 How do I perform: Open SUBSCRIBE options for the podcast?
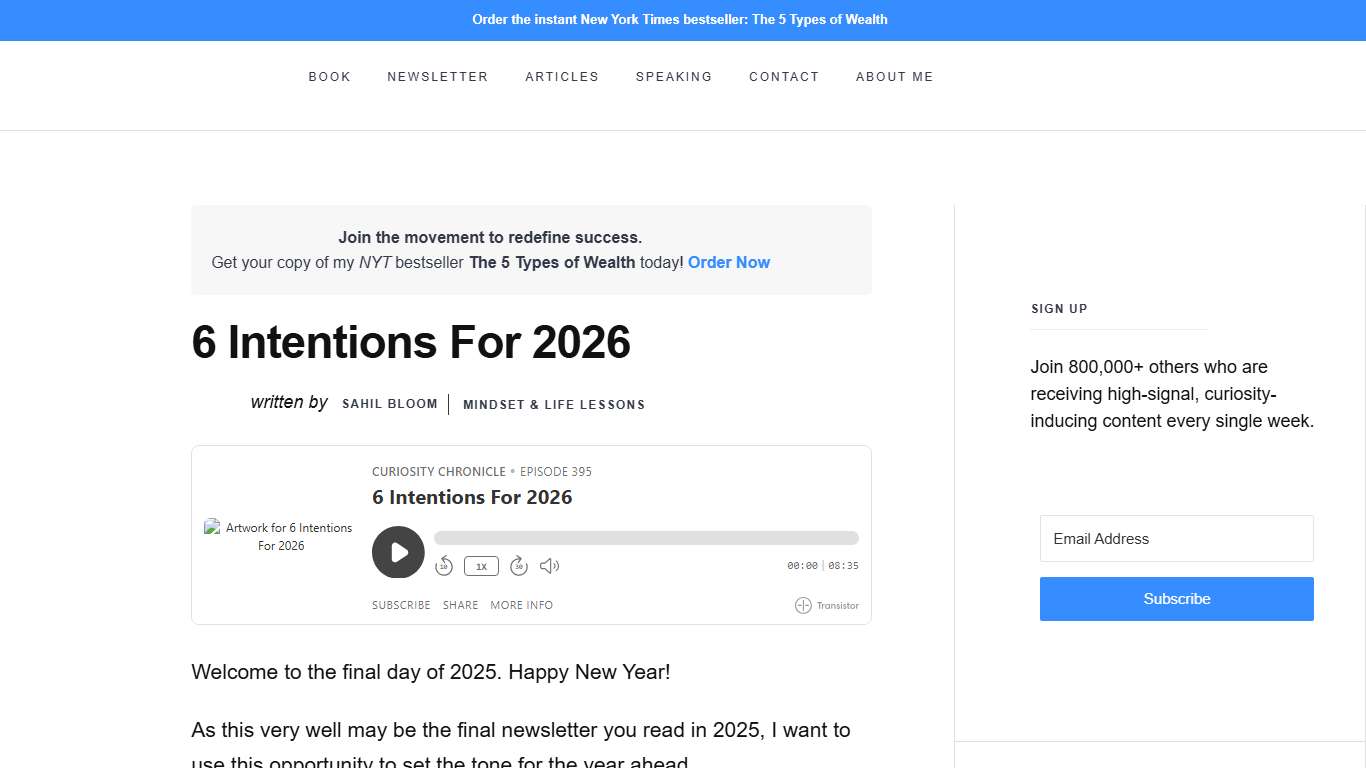tap(401, 605)
